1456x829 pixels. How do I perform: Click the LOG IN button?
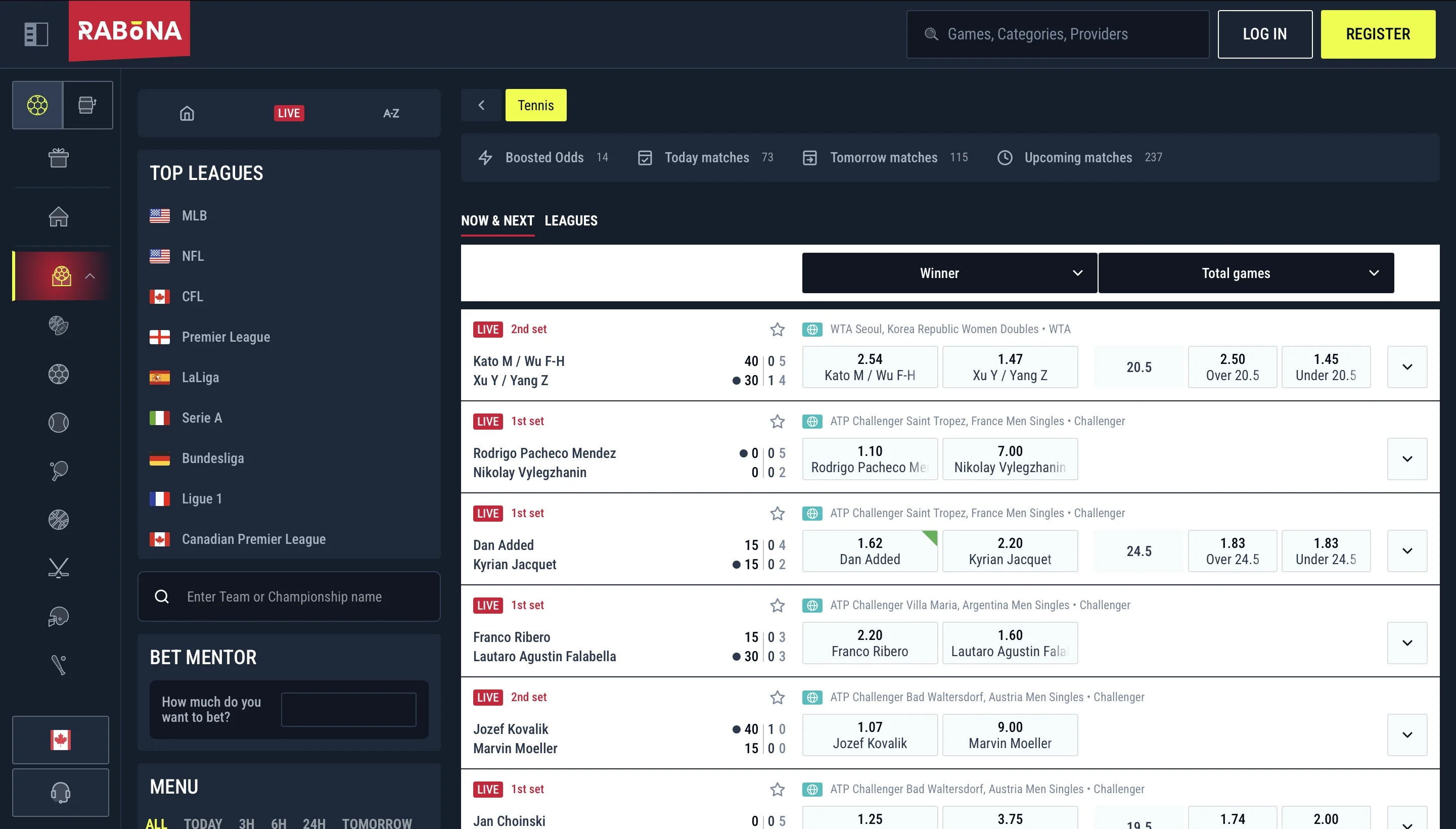click(1265, 34)
